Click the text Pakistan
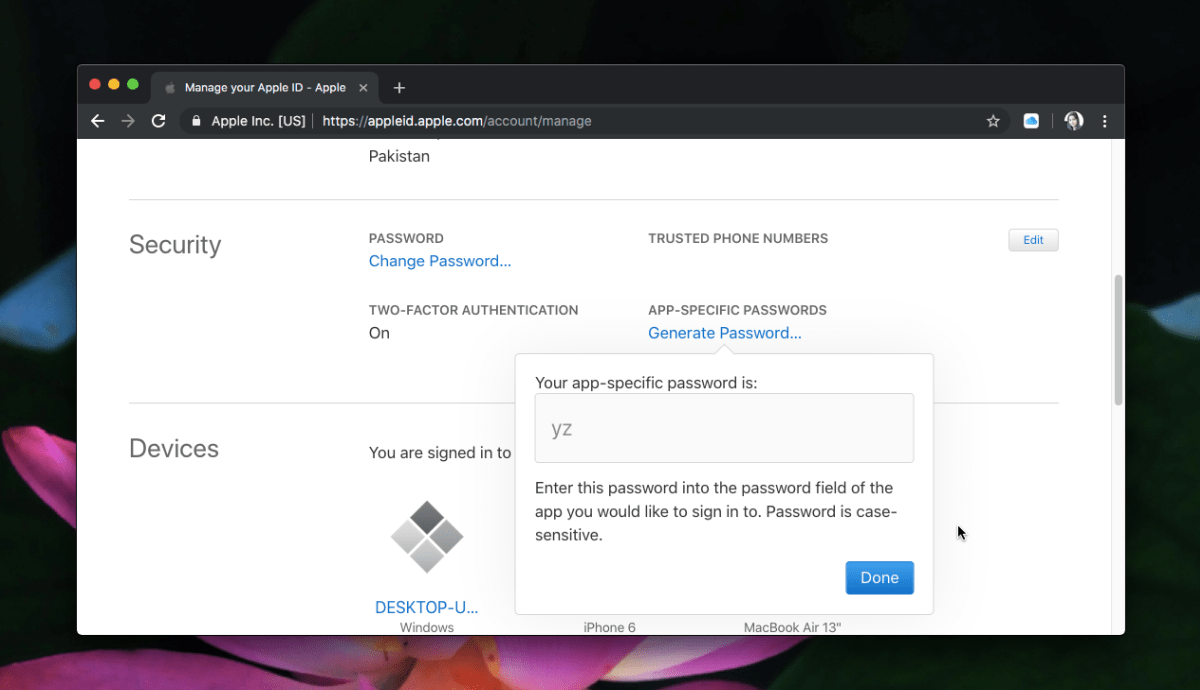 click(x=399, y=156)
